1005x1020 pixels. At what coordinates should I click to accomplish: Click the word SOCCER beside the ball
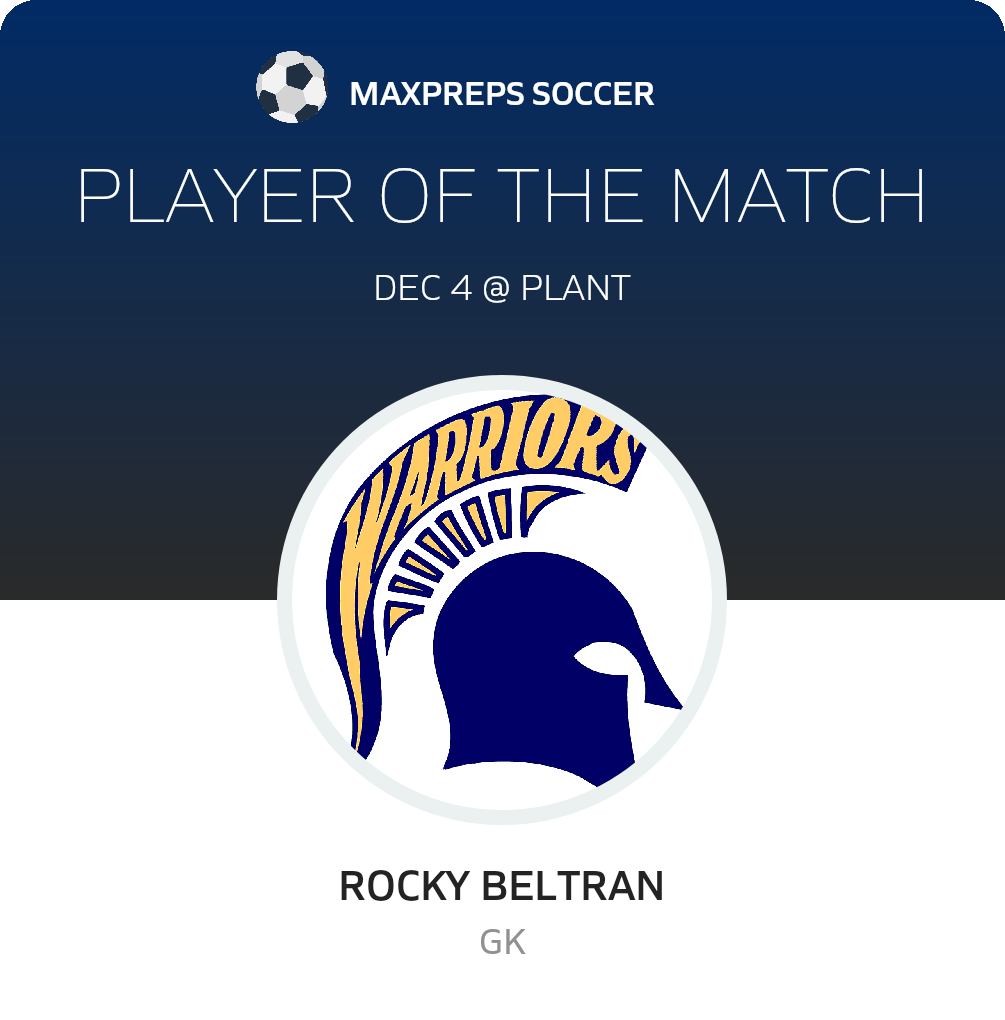593,94
